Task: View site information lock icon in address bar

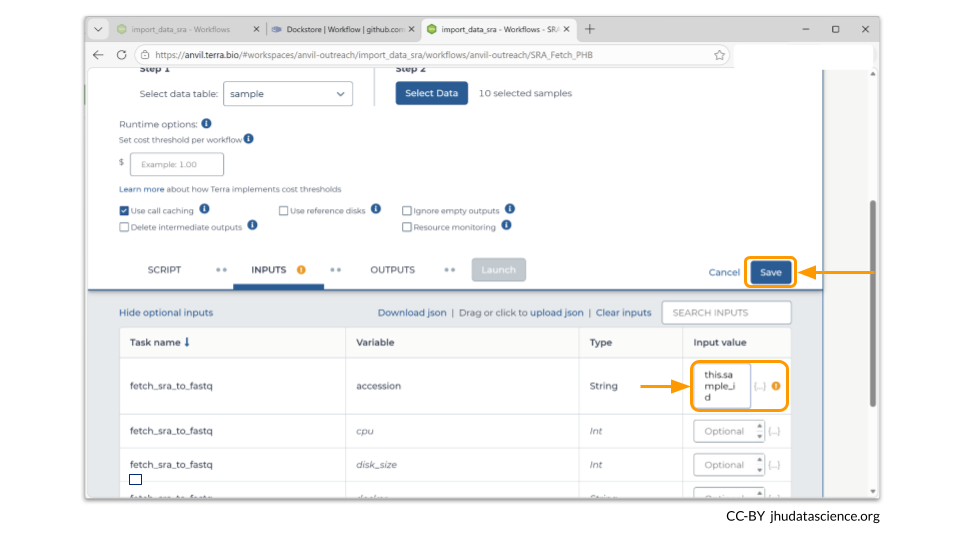Action: pyautogui.click(x=144, y=55)
